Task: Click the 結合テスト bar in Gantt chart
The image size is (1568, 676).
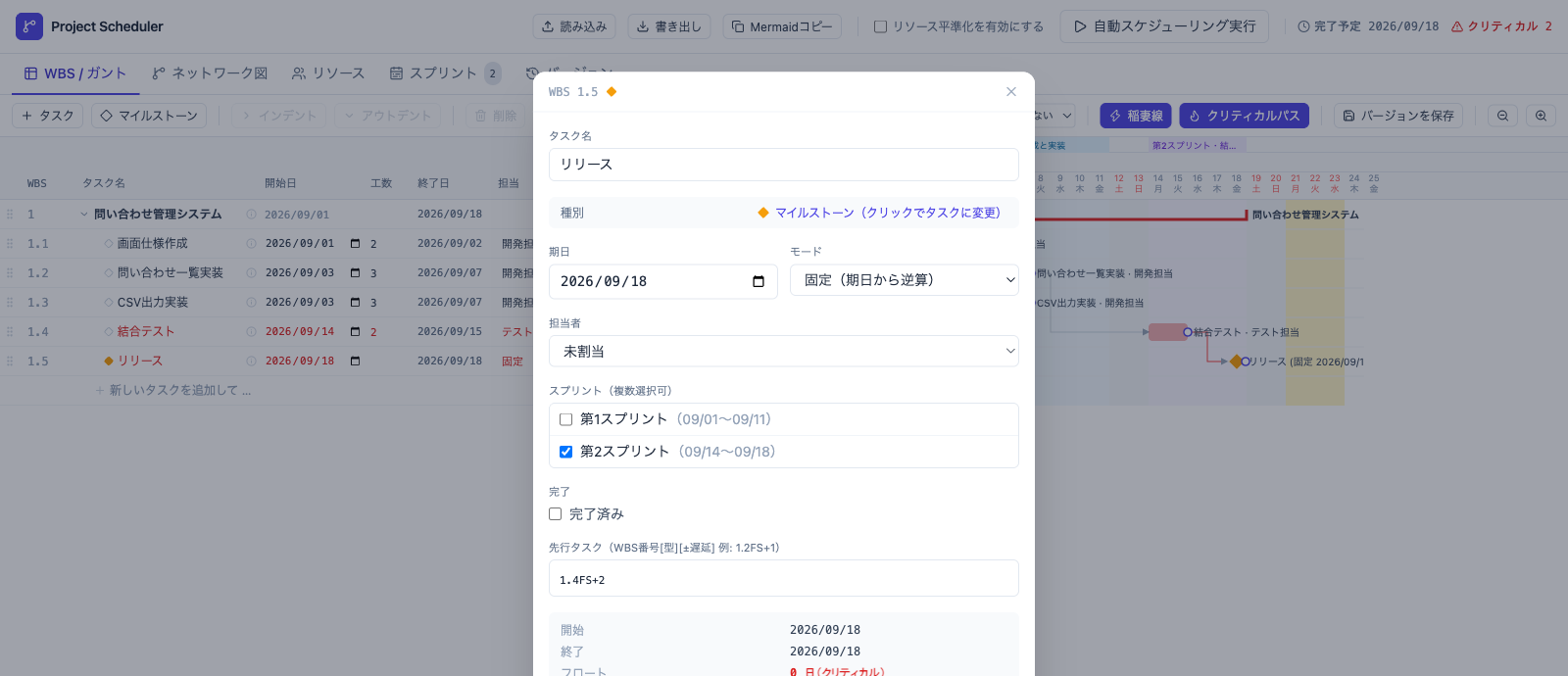Action: coord(1167,332)
